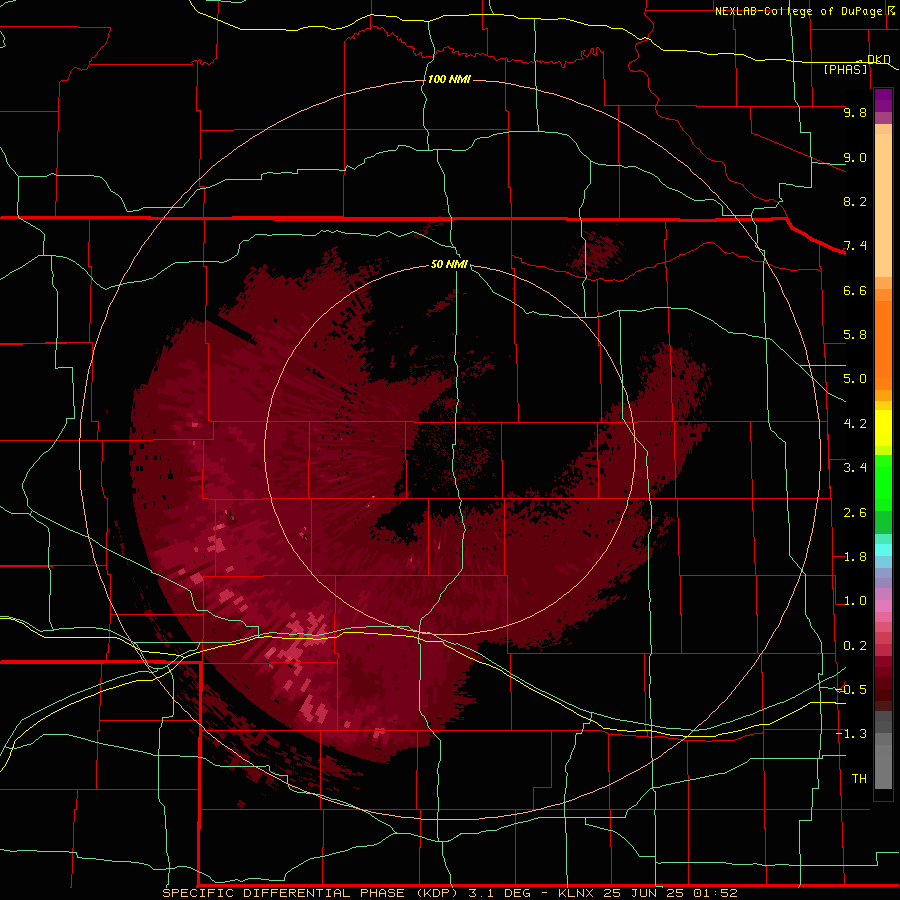Click the orange segment of the color bar

point(883,344)
